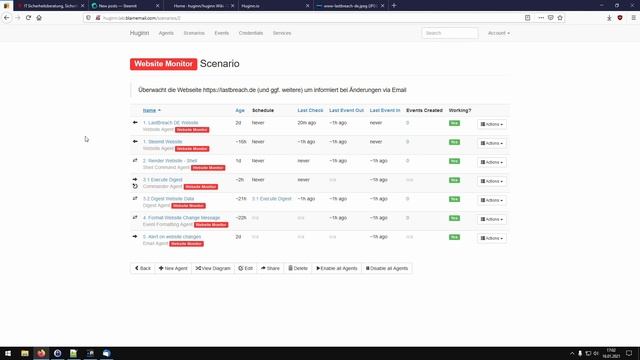Screen dimensions: 640x360
Task: Open the 3.2 Digest Website Data agent
Action: tap(169, 198)
